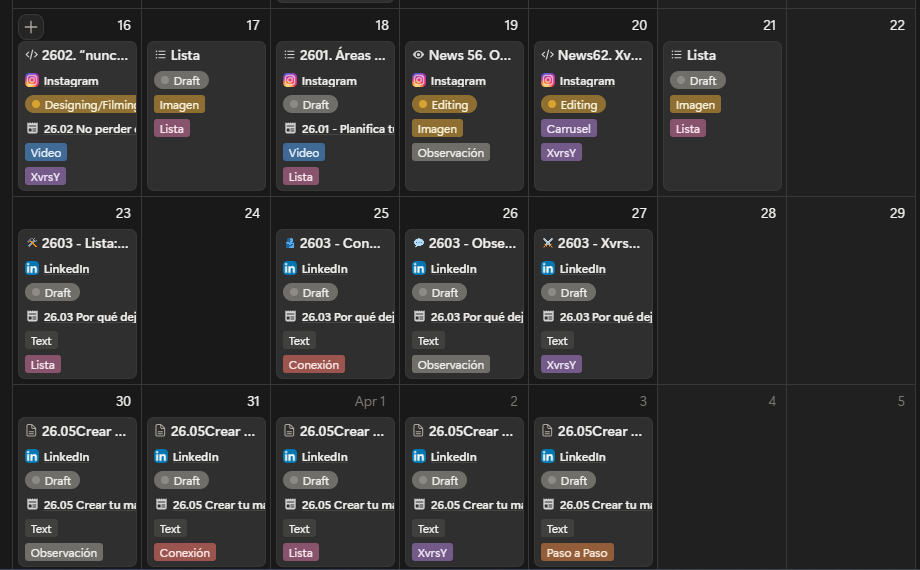The image size is (920, 570).
Task: Click the Editing status on day 19
Action: coord(444,105)
